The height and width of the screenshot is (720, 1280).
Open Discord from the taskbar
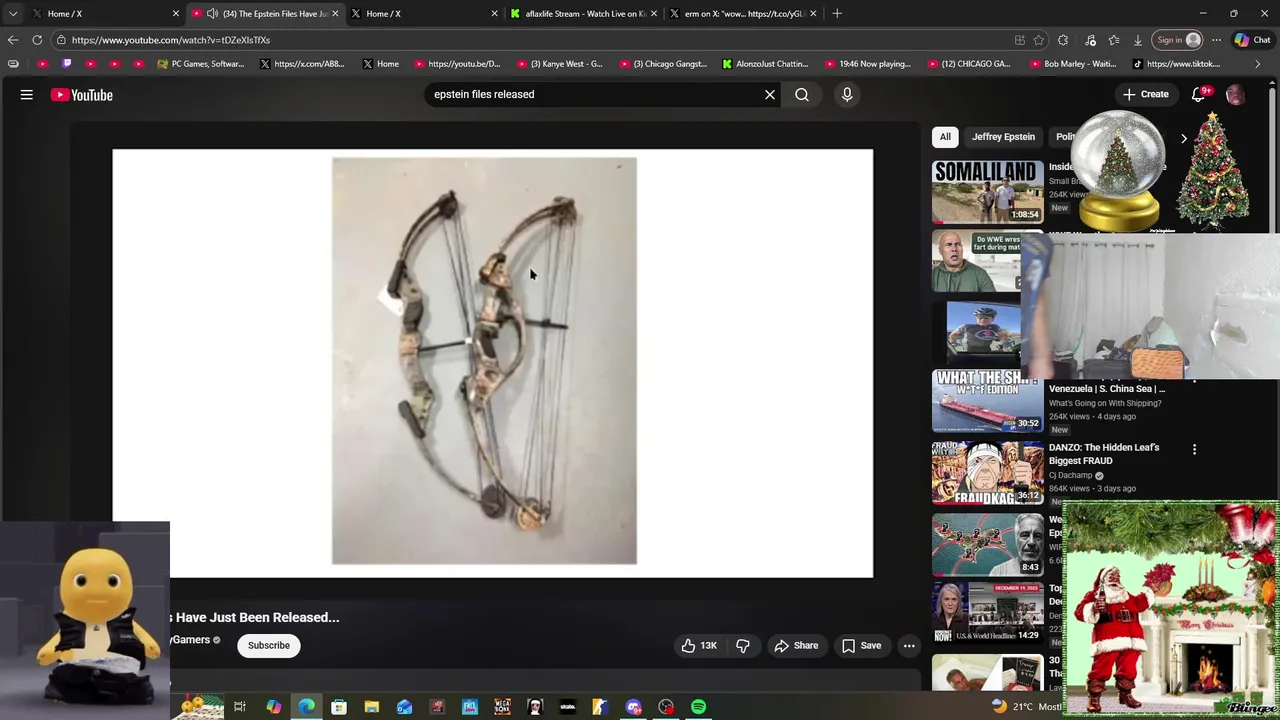click(633, 707)
